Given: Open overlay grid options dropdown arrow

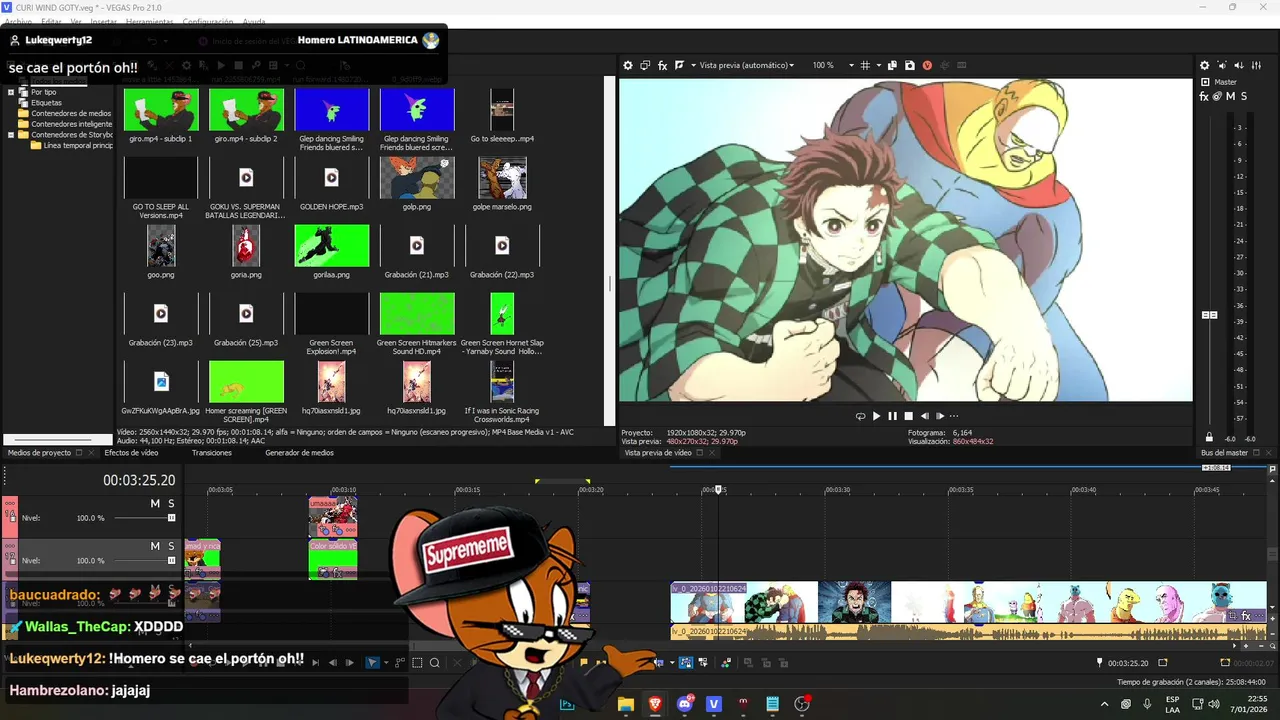Looking at the screenshot, I should coord(878,65).
